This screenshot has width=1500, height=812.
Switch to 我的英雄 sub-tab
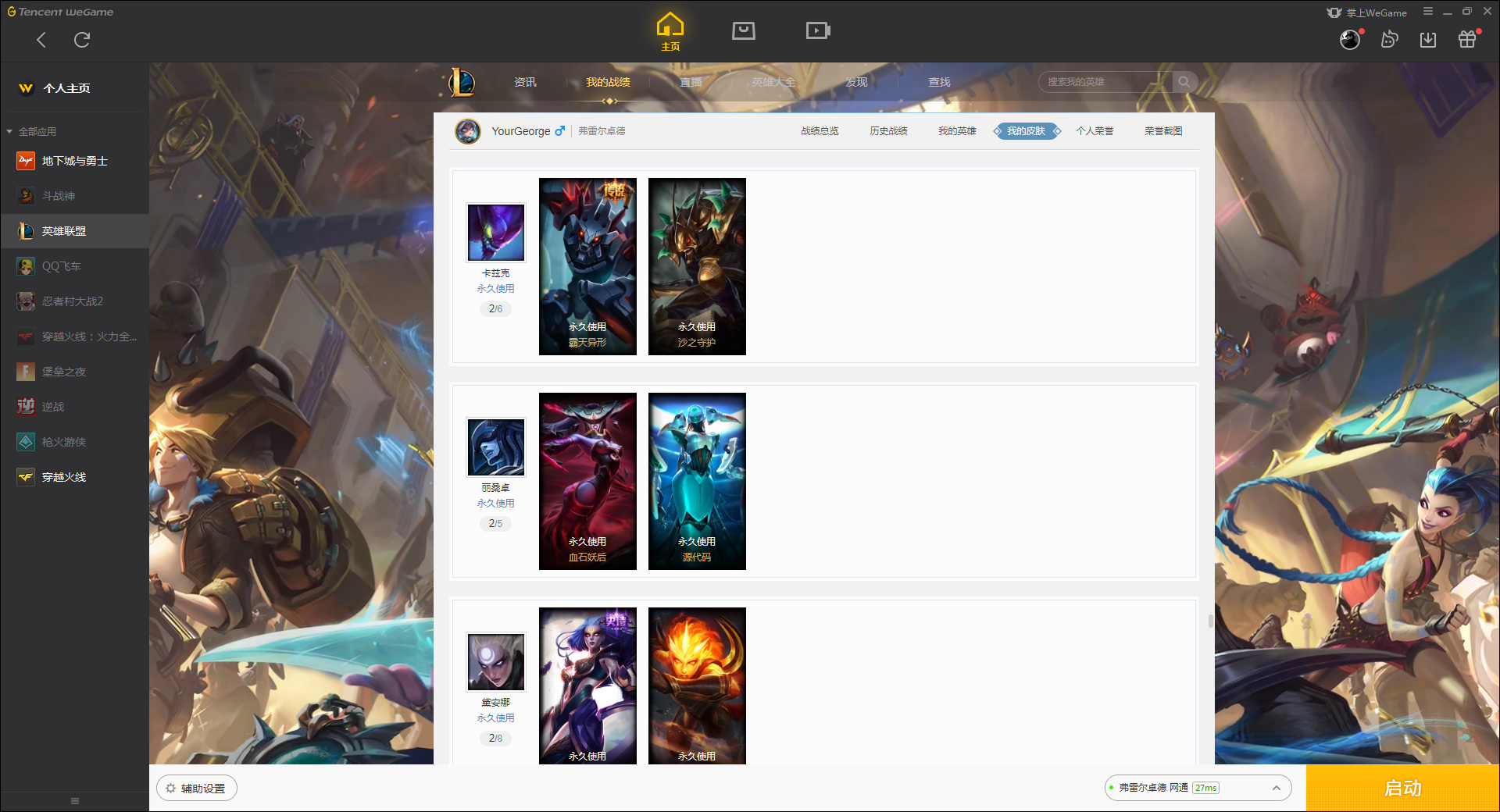957,131
